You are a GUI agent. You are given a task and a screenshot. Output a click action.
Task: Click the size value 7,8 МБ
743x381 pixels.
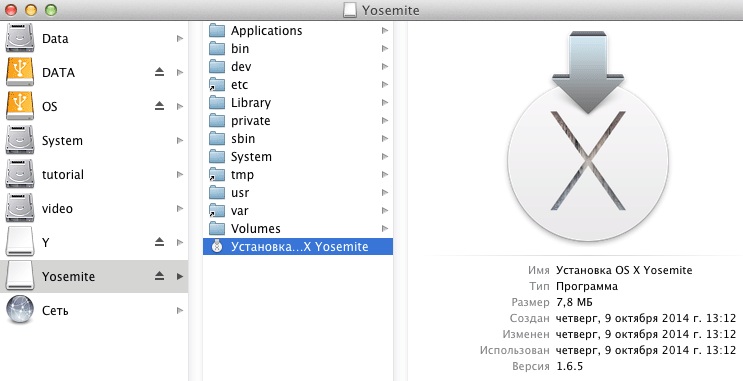(x=574, y=302)
